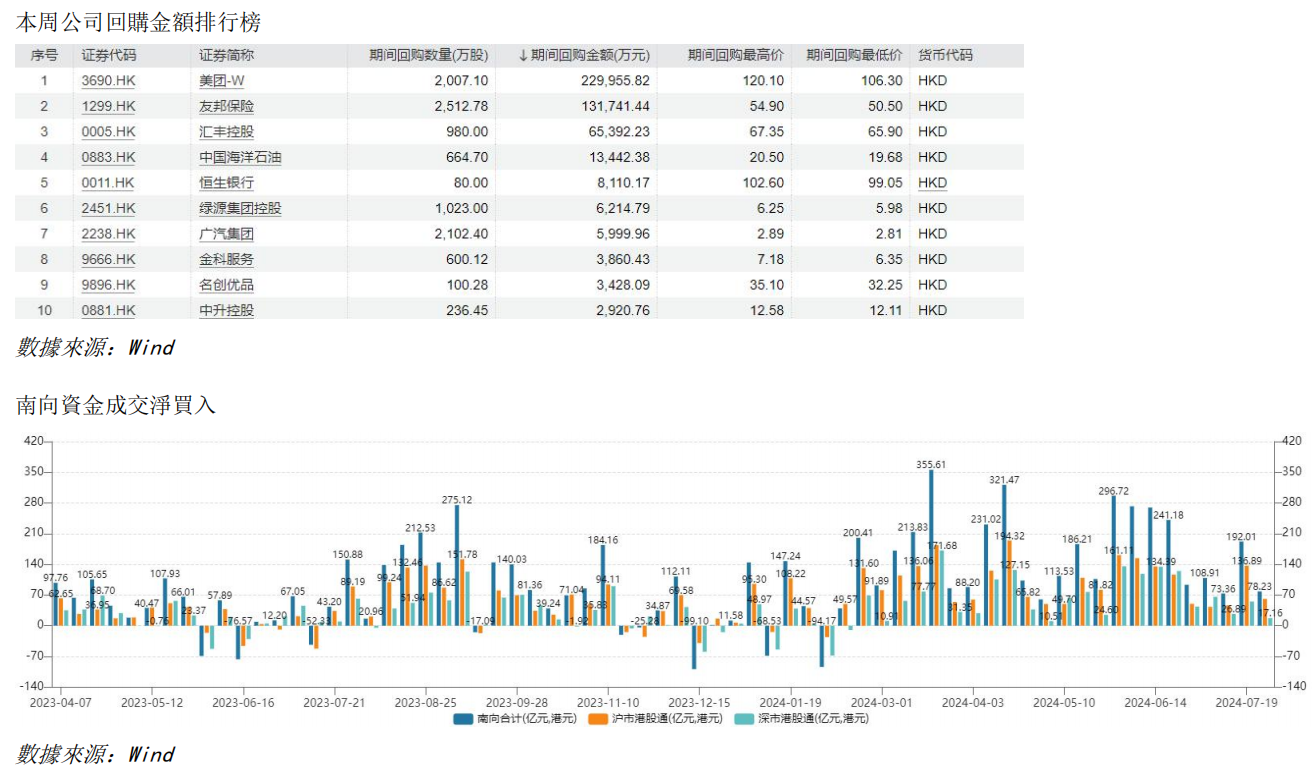Click the 证券代码 column header
Viewport: 1312px width, 776px height.
click(109, 56)
